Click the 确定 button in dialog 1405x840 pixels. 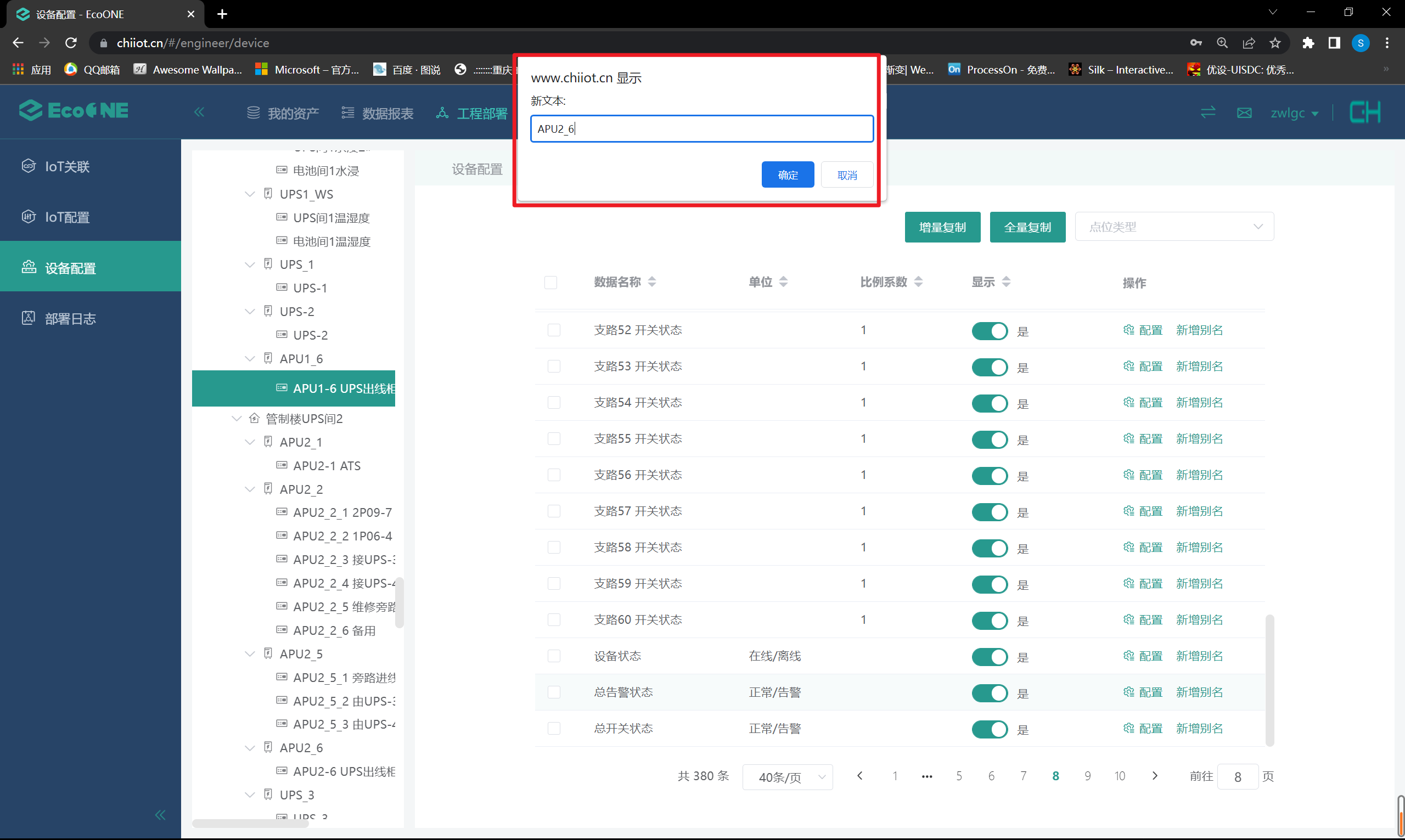(x=787, y=175)
